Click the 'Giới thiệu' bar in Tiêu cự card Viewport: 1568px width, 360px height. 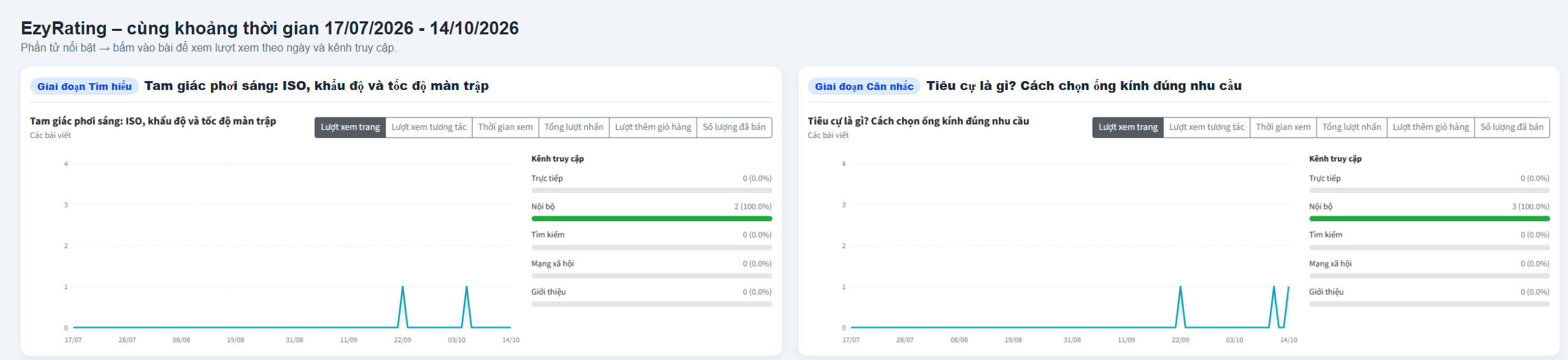click(x=1429, y=304)
